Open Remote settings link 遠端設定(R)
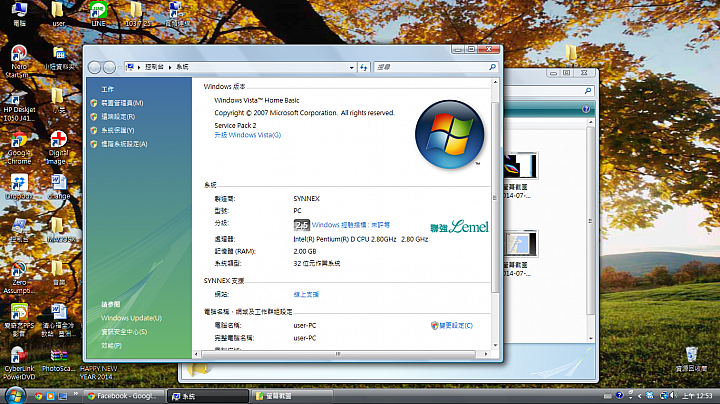720x404 pixels. tap(118, 117)
